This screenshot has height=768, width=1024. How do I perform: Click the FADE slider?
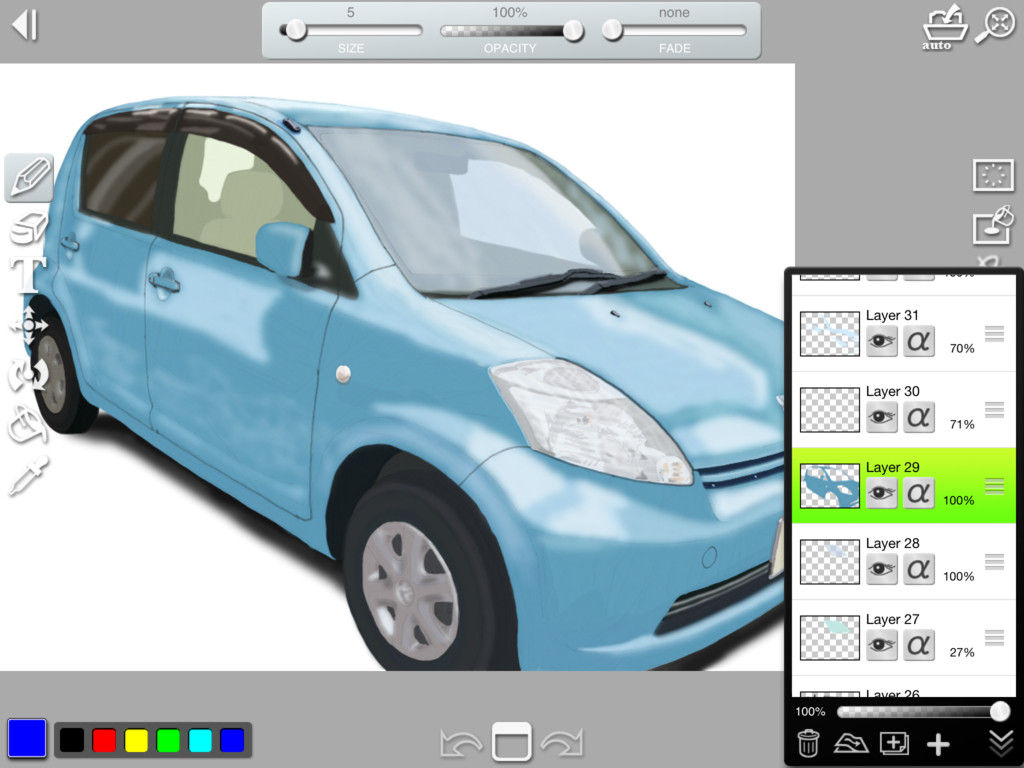click(674, 30)
